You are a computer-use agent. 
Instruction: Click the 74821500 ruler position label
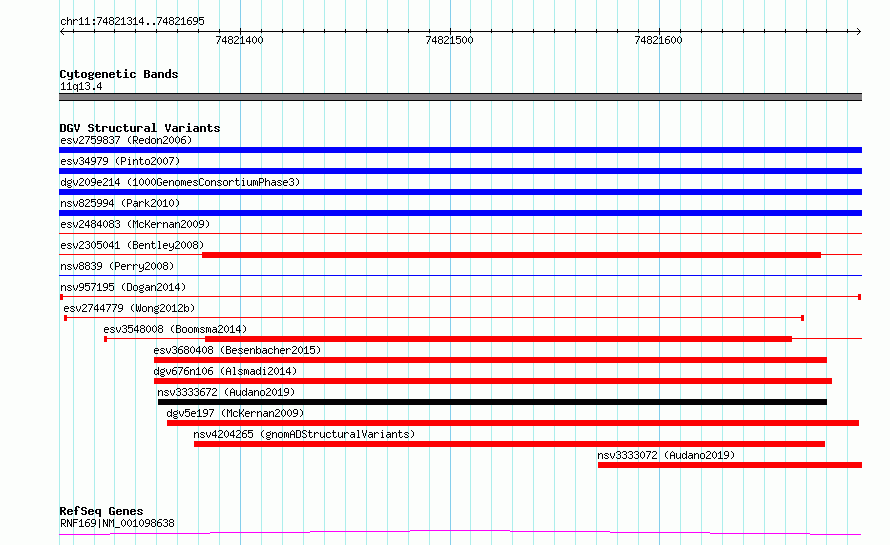pyautogui.click(x=449, y=40)
